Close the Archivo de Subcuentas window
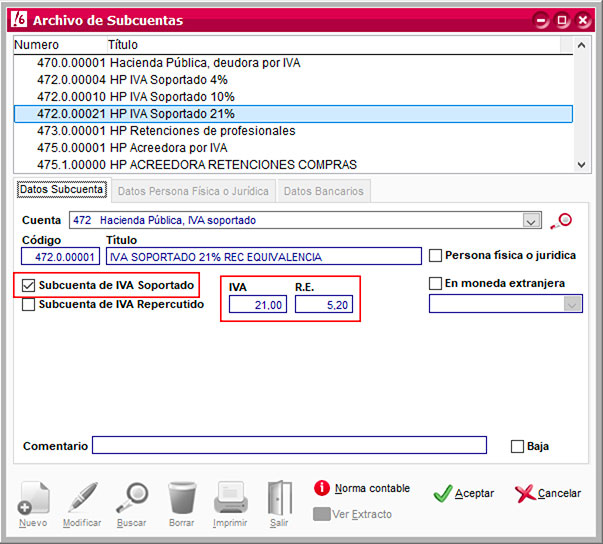The height and width of the screenshot is (544, 603). (x=583, y=20)
